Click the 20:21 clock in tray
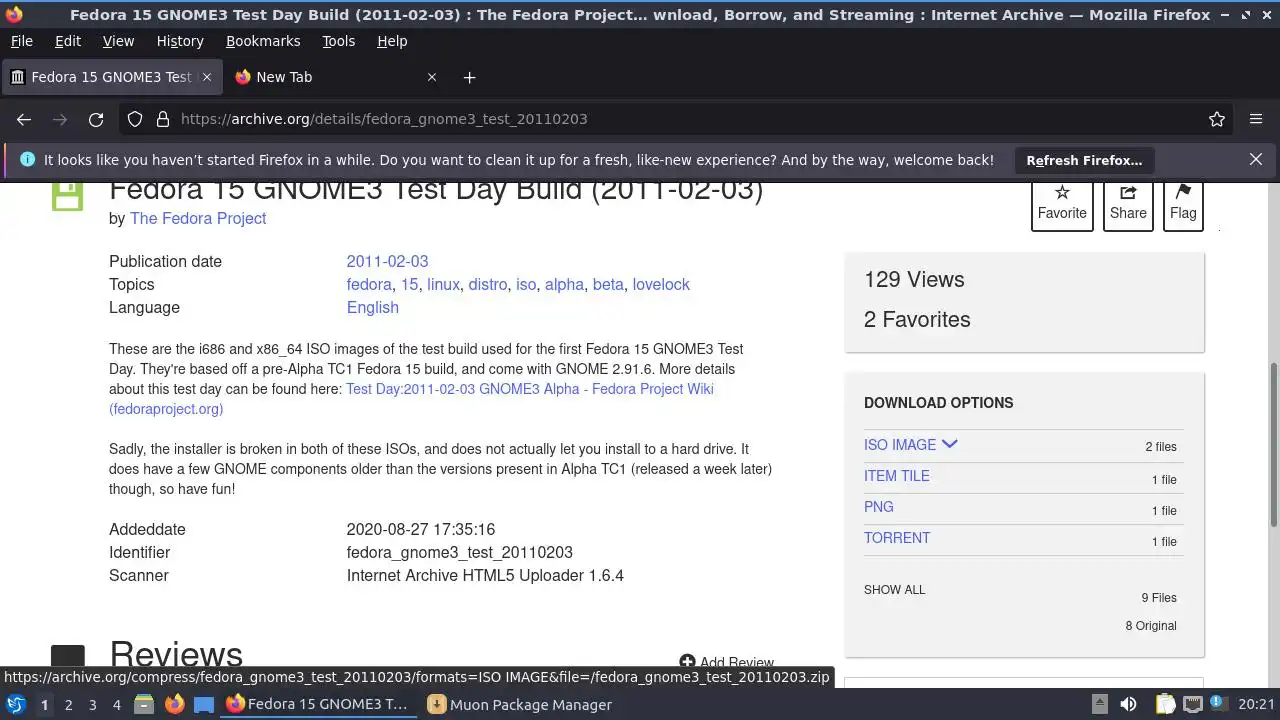 click(1256, 705)
